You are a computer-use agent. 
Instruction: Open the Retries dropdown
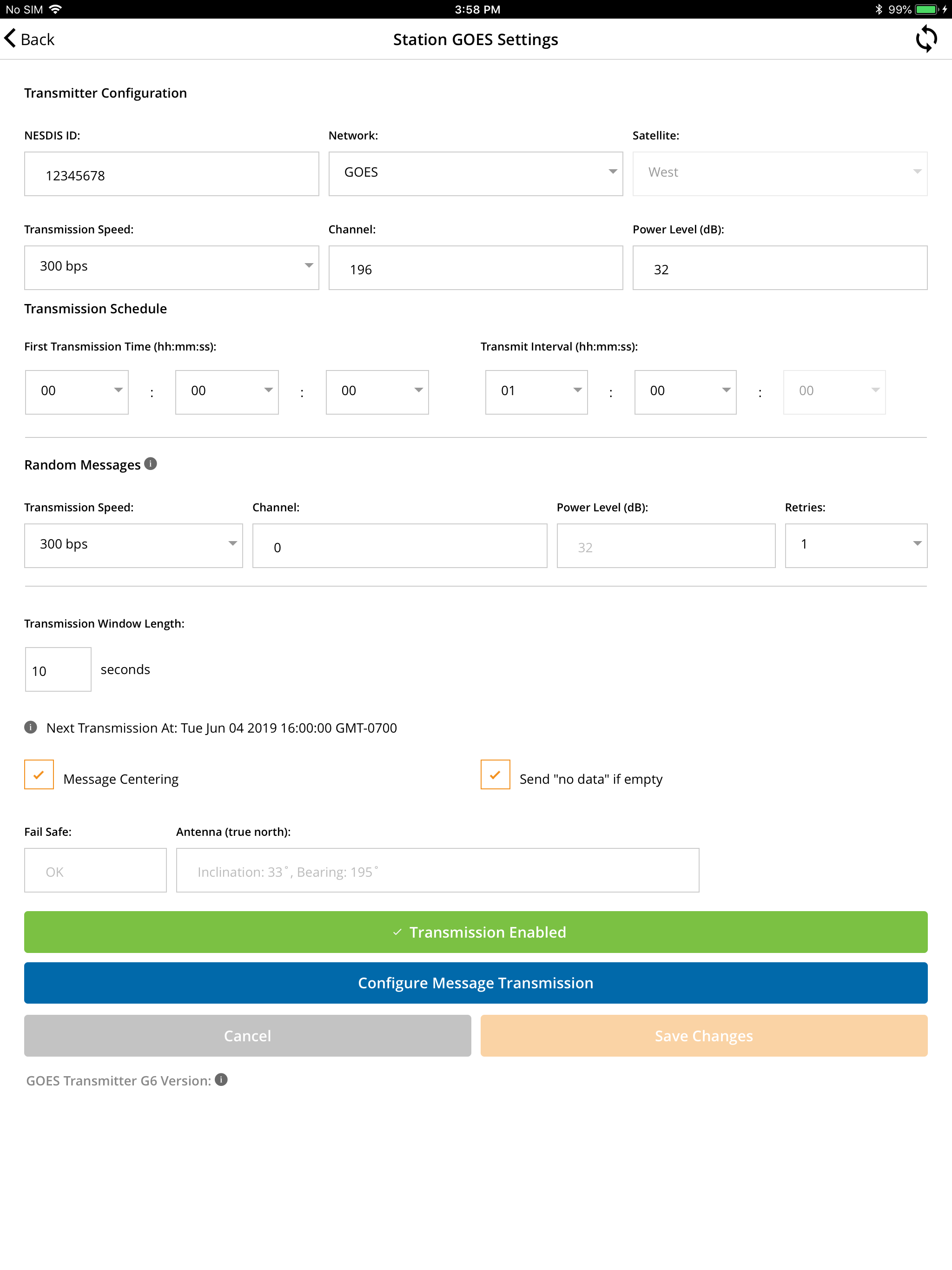(855, 545)
